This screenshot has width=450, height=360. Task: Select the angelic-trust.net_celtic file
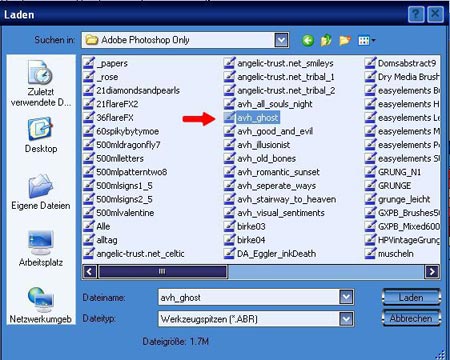pos(134,254)
